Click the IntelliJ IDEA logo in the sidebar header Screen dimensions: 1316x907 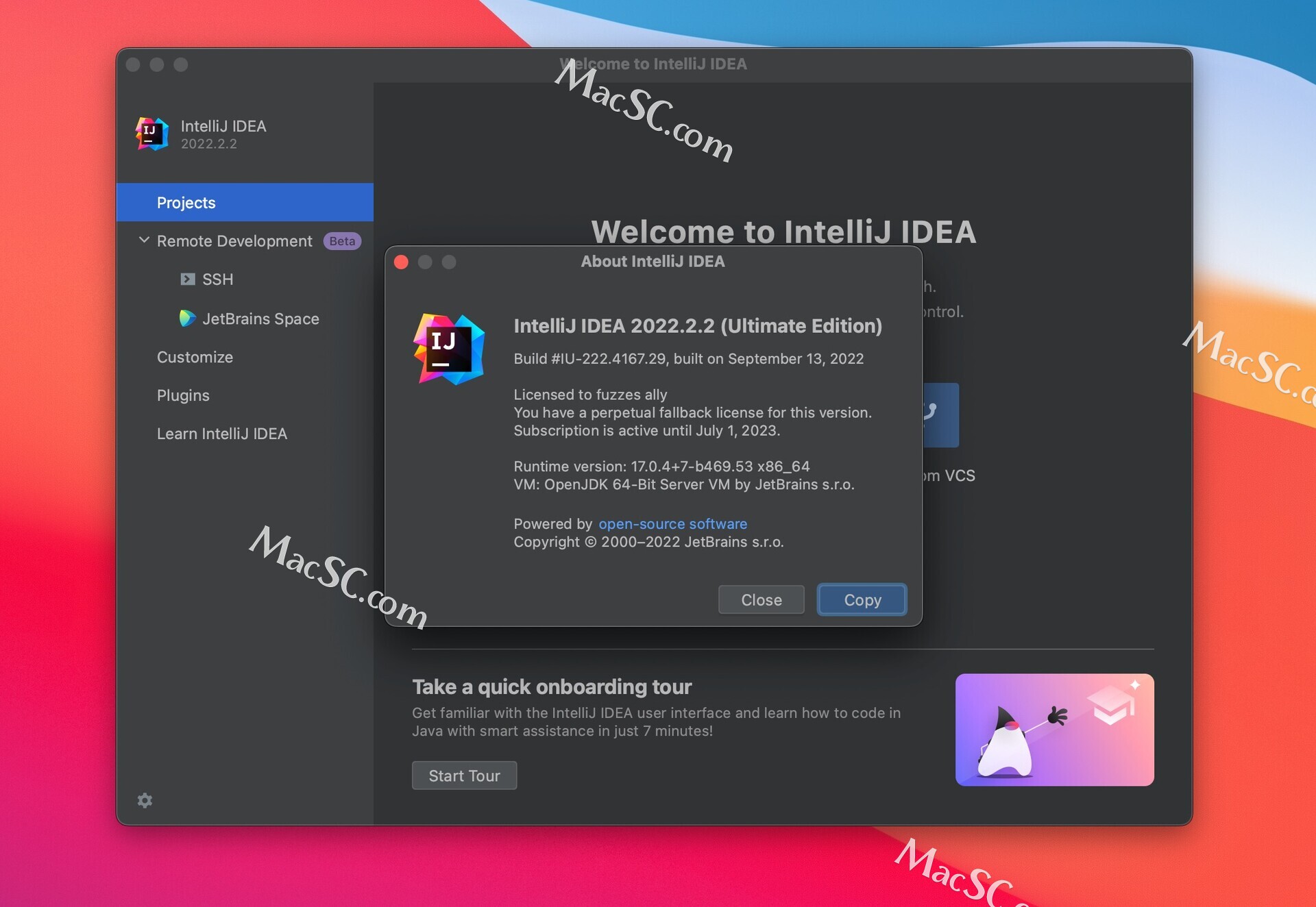coord(151,134)
